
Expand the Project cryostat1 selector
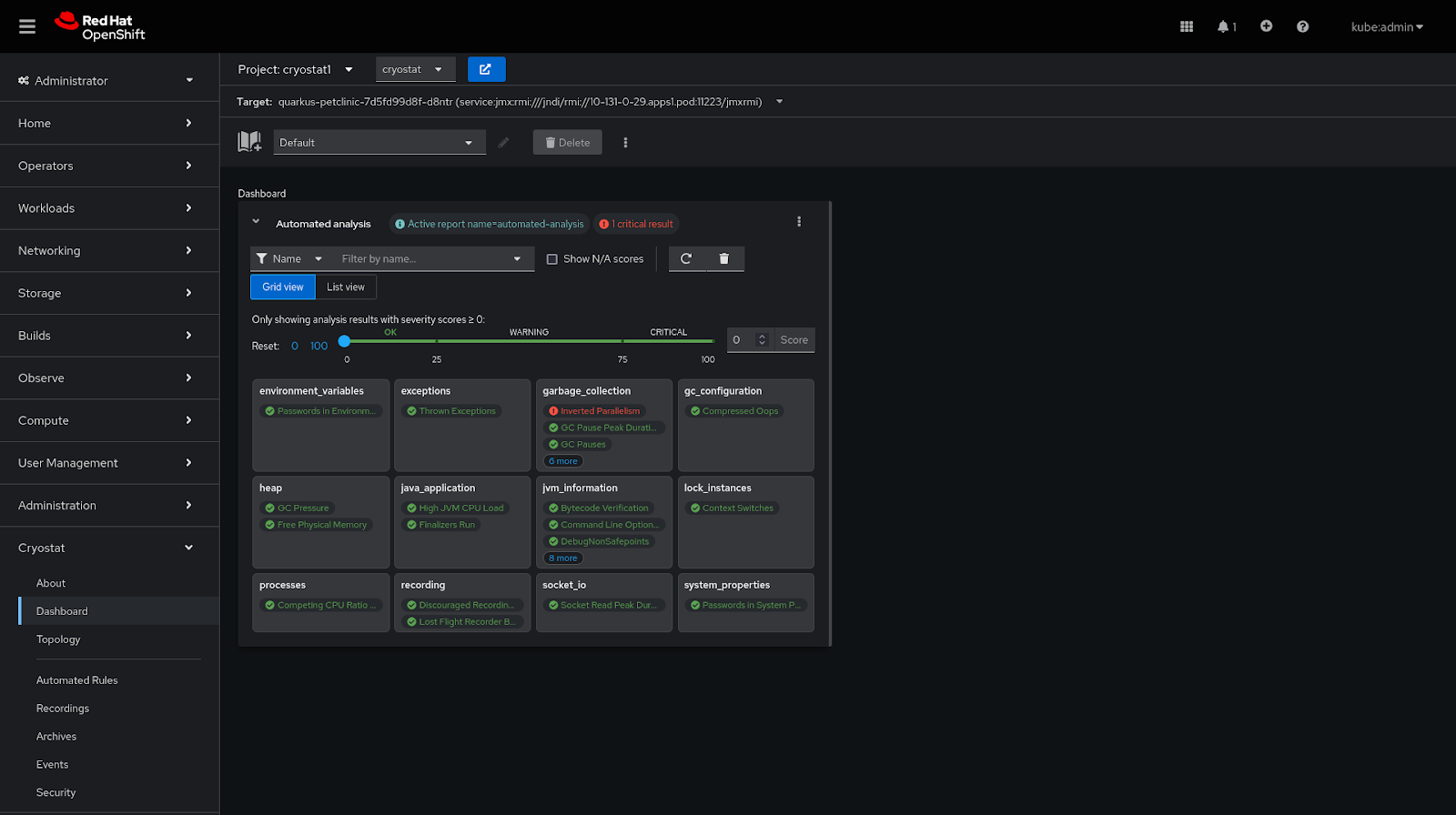point(295,69)
